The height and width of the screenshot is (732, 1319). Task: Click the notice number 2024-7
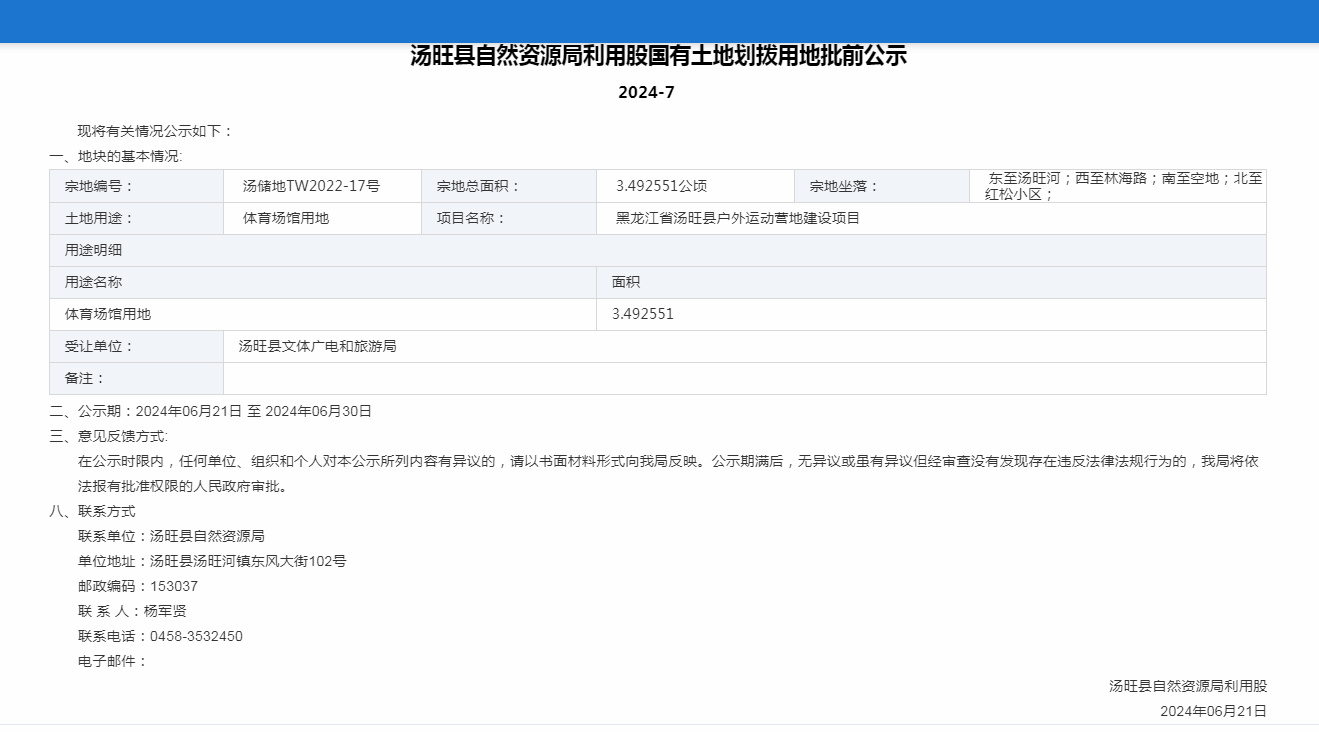[647, 93]
